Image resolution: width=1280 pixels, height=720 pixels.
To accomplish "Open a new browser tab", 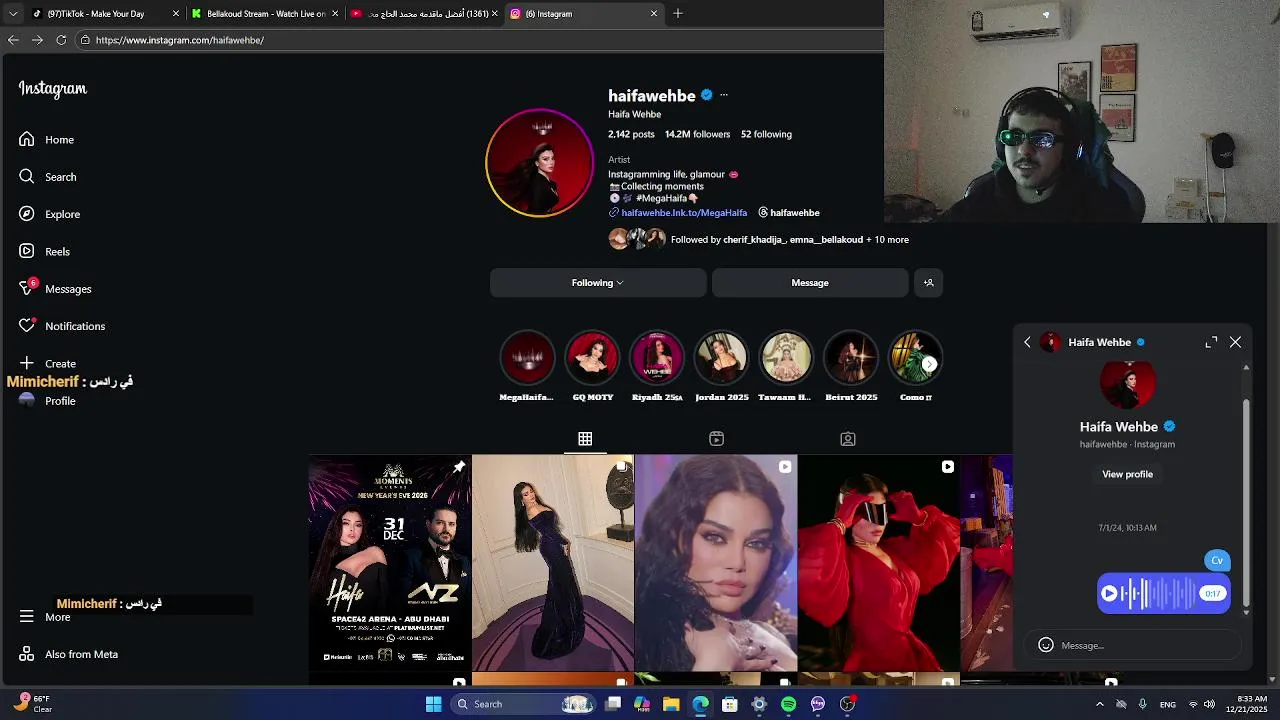I will point(677,14).
